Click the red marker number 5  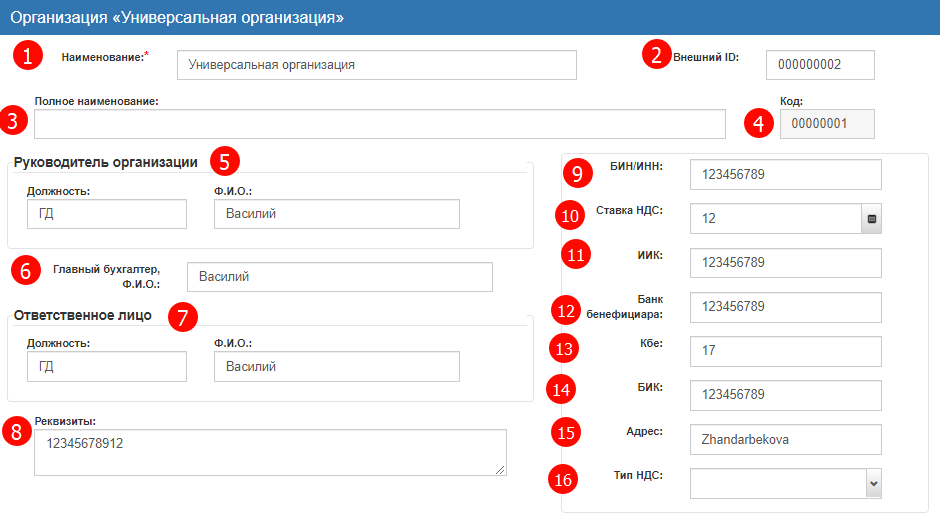(x=227, y=160)
